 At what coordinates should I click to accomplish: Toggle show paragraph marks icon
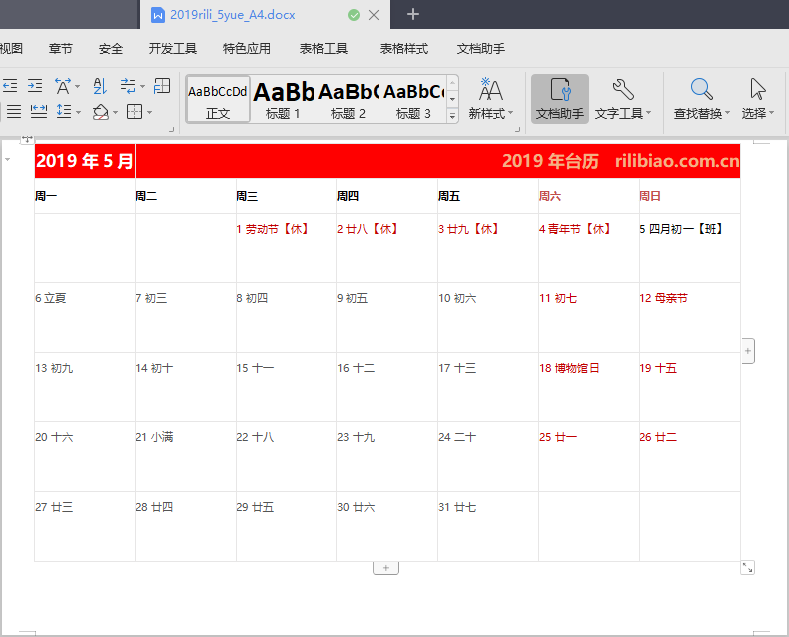click(128, 86)
